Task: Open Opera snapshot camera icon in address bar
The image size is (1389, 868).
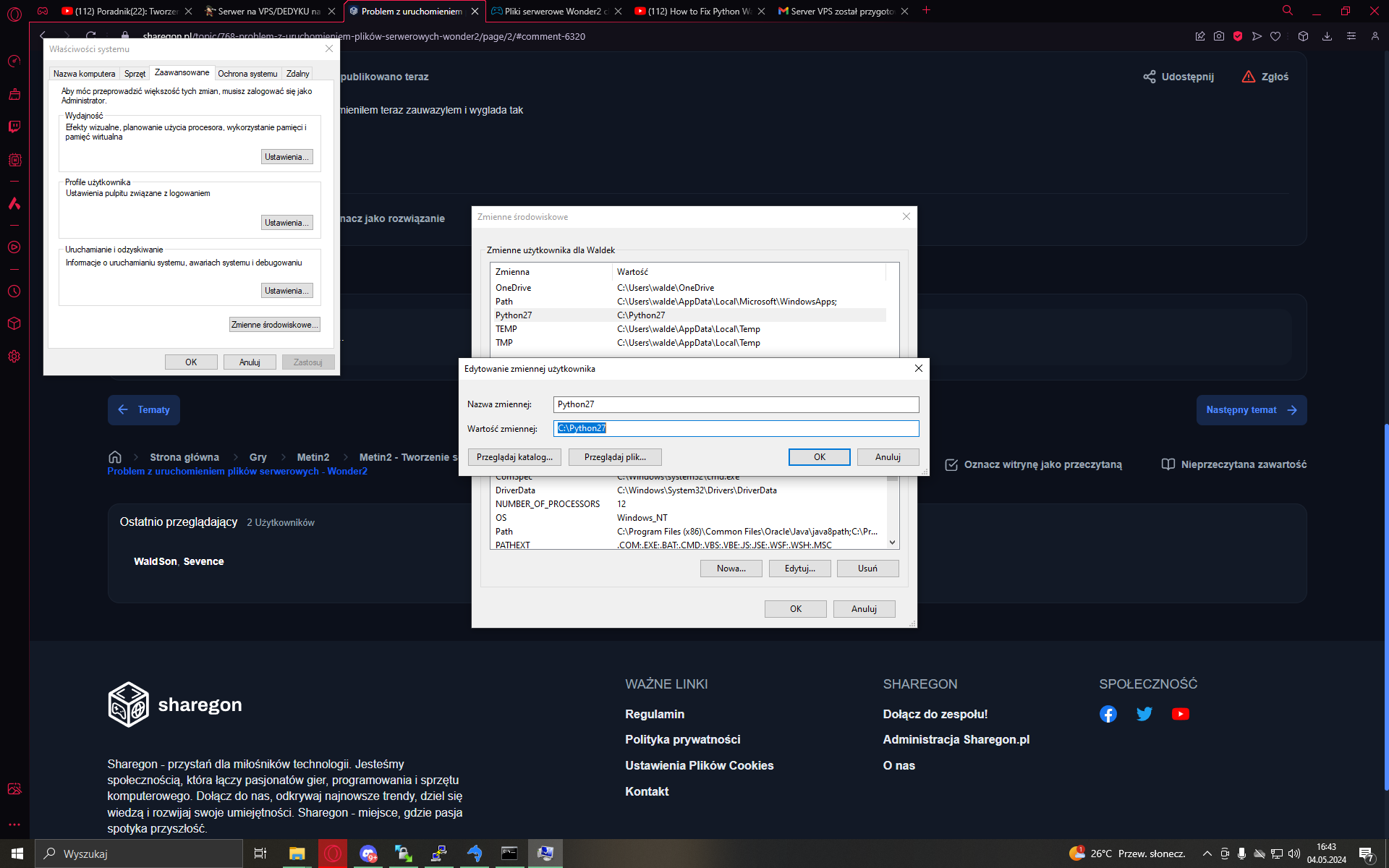Action: pos(1219,36)
